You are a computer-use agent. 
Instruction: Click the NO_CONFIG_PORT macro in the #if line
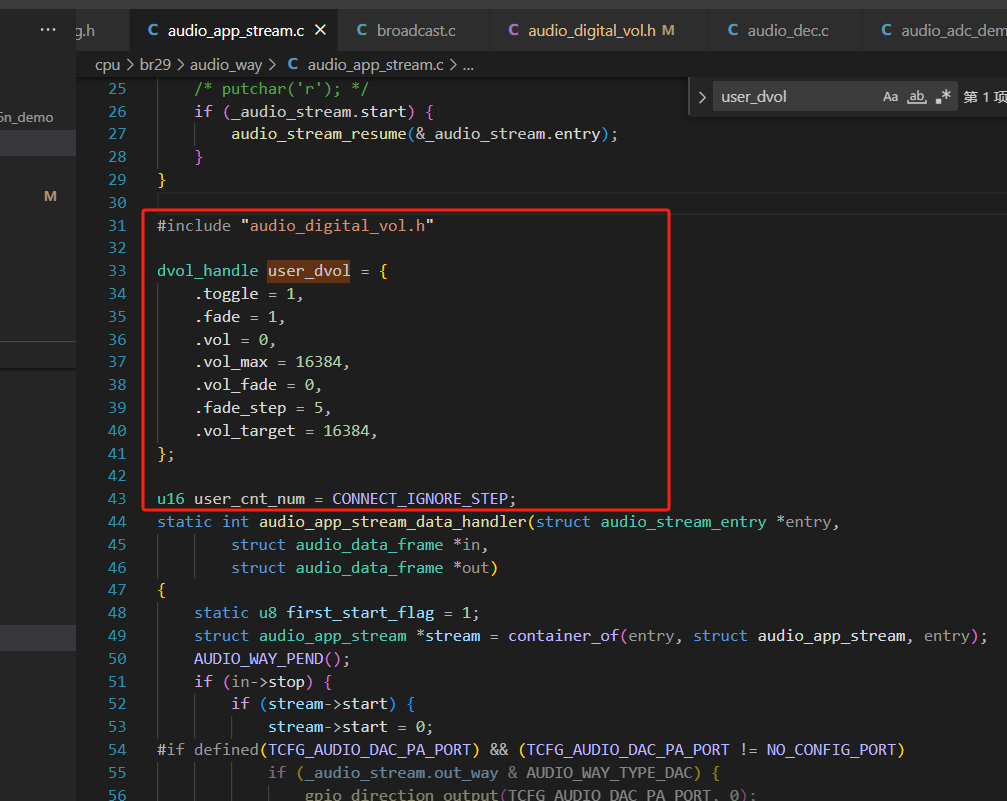[x=831, y=750]
